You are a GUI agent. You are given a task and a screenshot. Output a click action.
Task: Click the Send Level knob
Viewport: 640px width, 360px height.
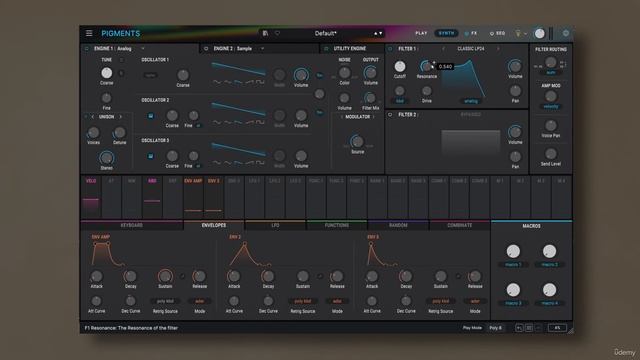pyautogui.click(x=551, y=154)
